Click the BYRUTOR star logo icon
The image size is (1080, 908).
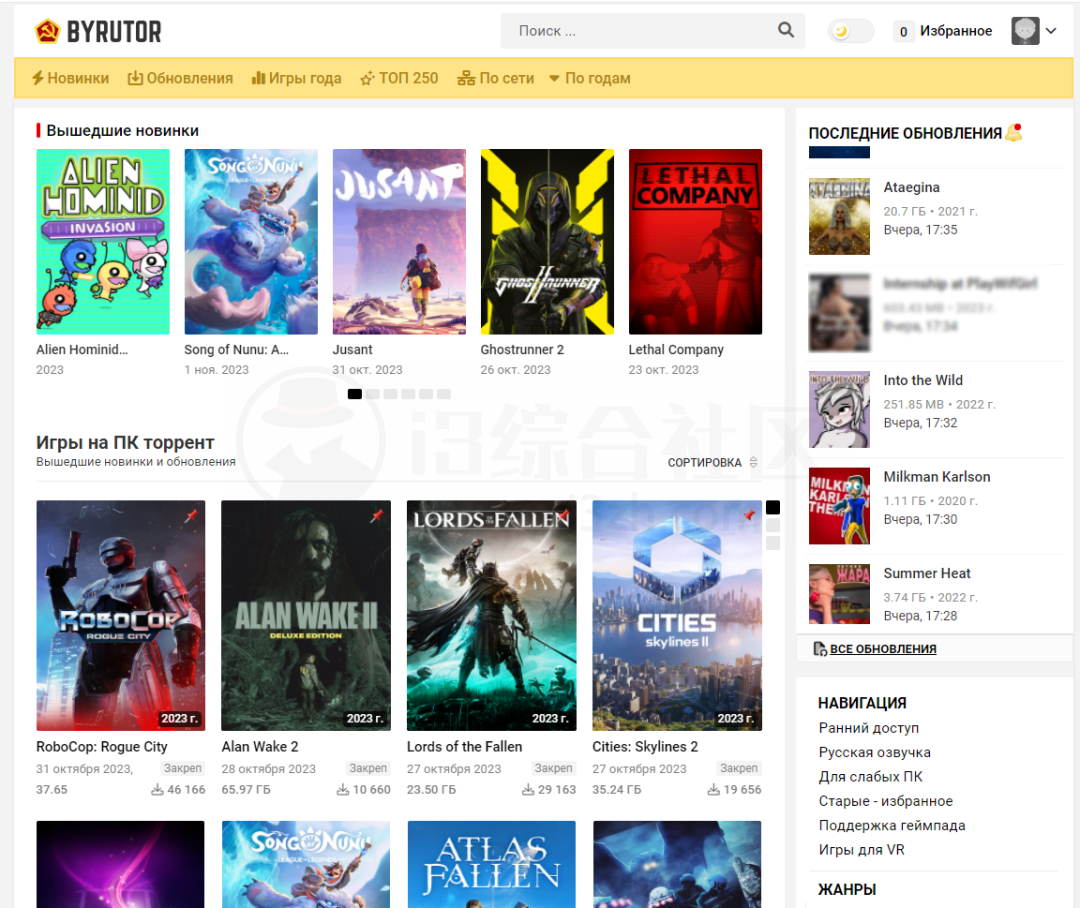point(48,31)
